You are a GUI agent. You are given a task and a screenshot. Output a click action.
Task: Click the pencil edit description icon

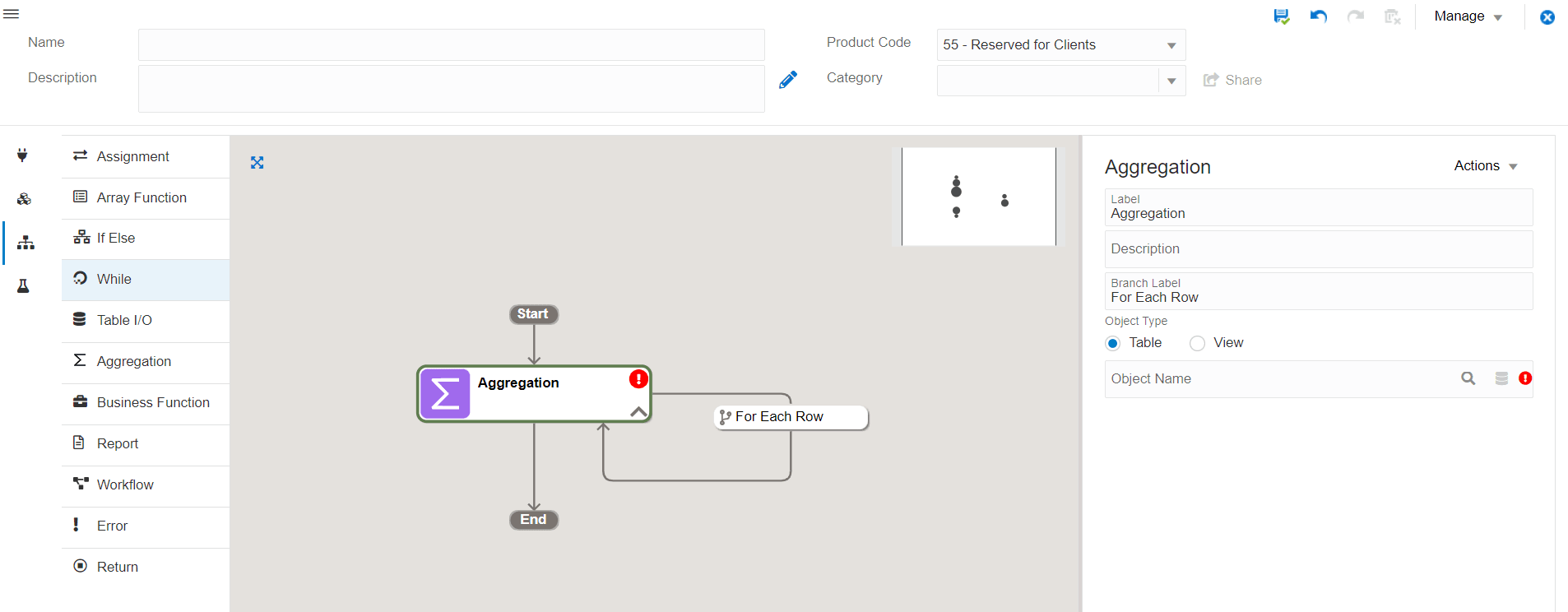click(x=788, y=80)
